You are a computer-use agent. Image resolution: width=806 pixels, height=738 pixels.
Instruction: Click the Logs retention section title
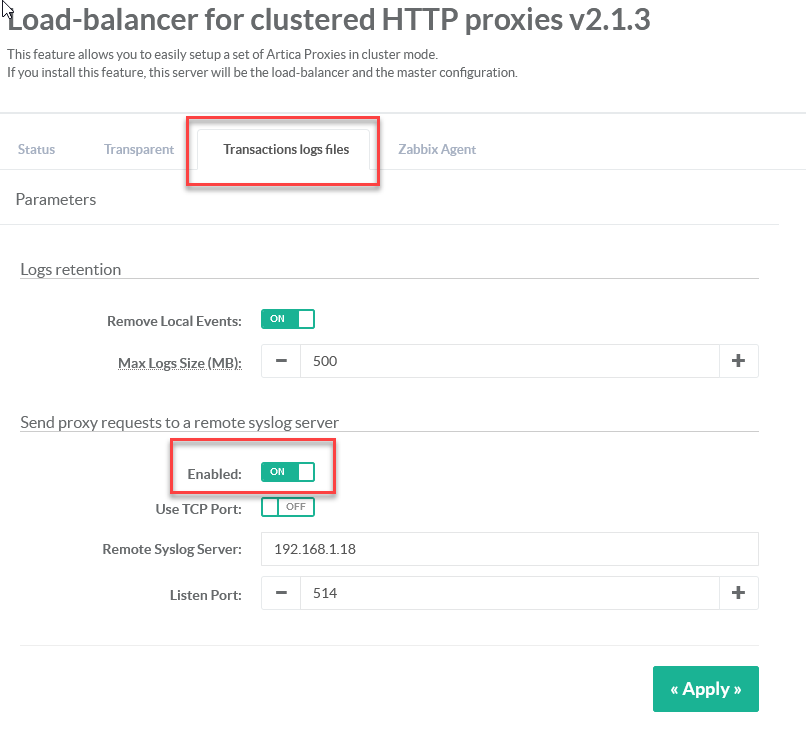click(71, 269)
